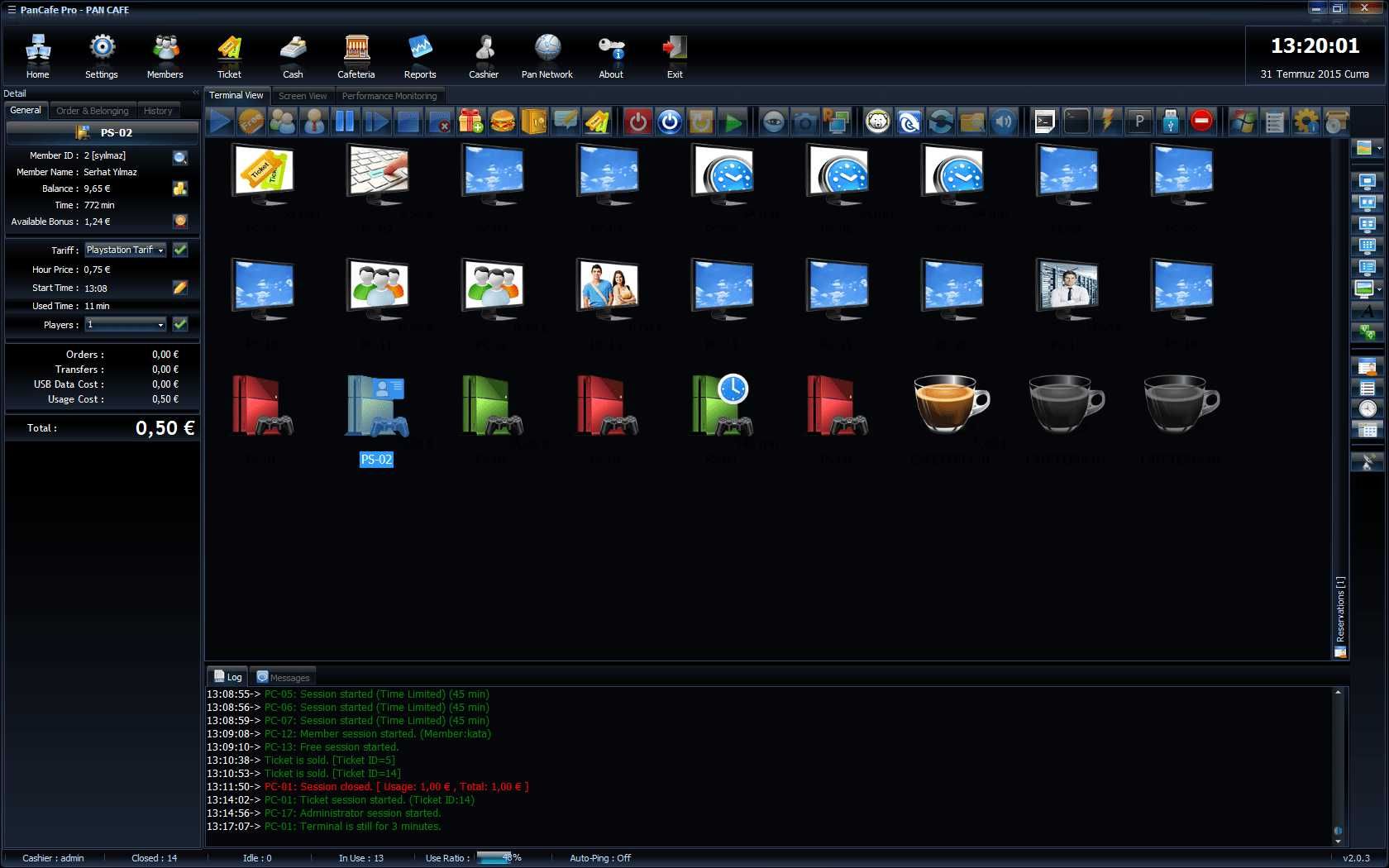Image resolution: width=1389 pixels, height=868 pixels.
Task: Open Pan Network
Action: (x=547, y=56)
